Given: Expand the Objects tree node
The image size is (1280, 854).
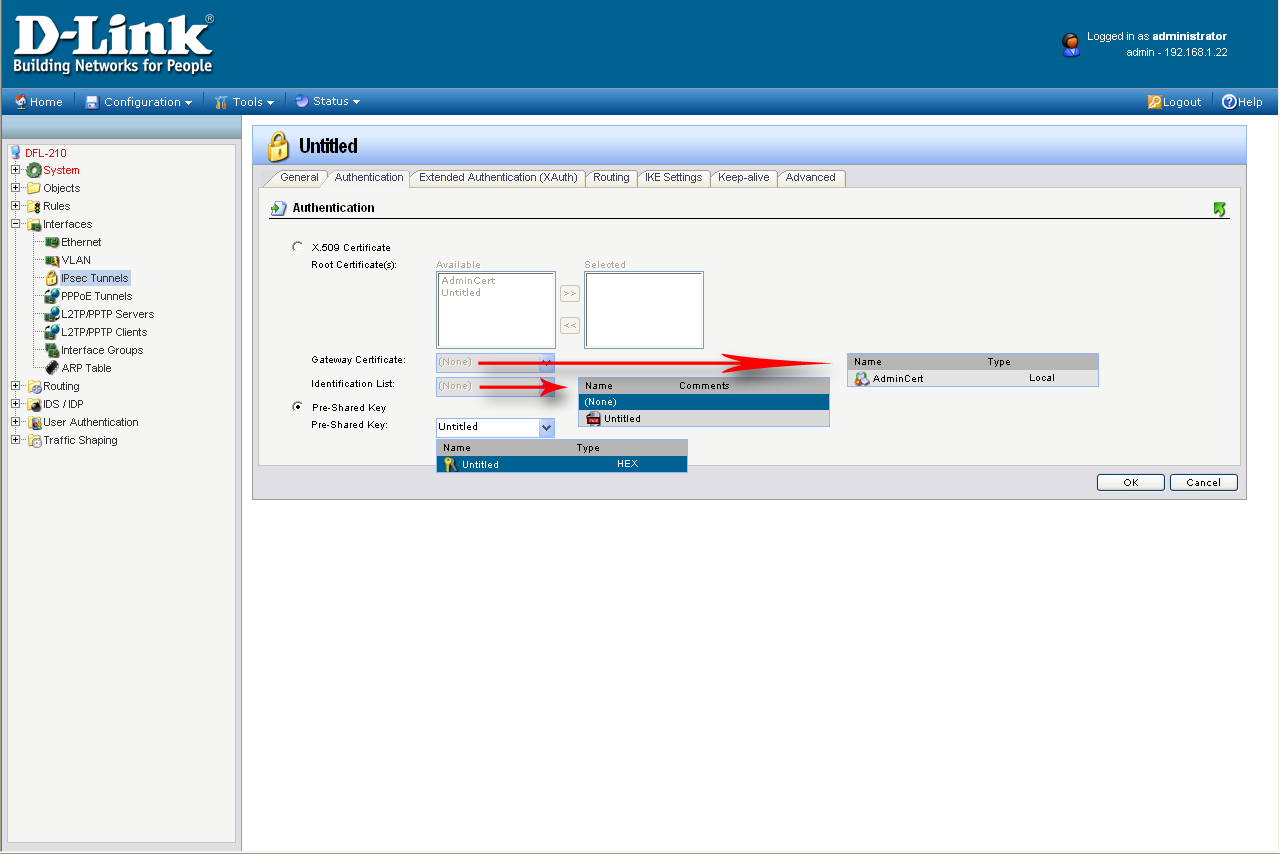Looking at the screenshot, I should (x=16, y=188).
